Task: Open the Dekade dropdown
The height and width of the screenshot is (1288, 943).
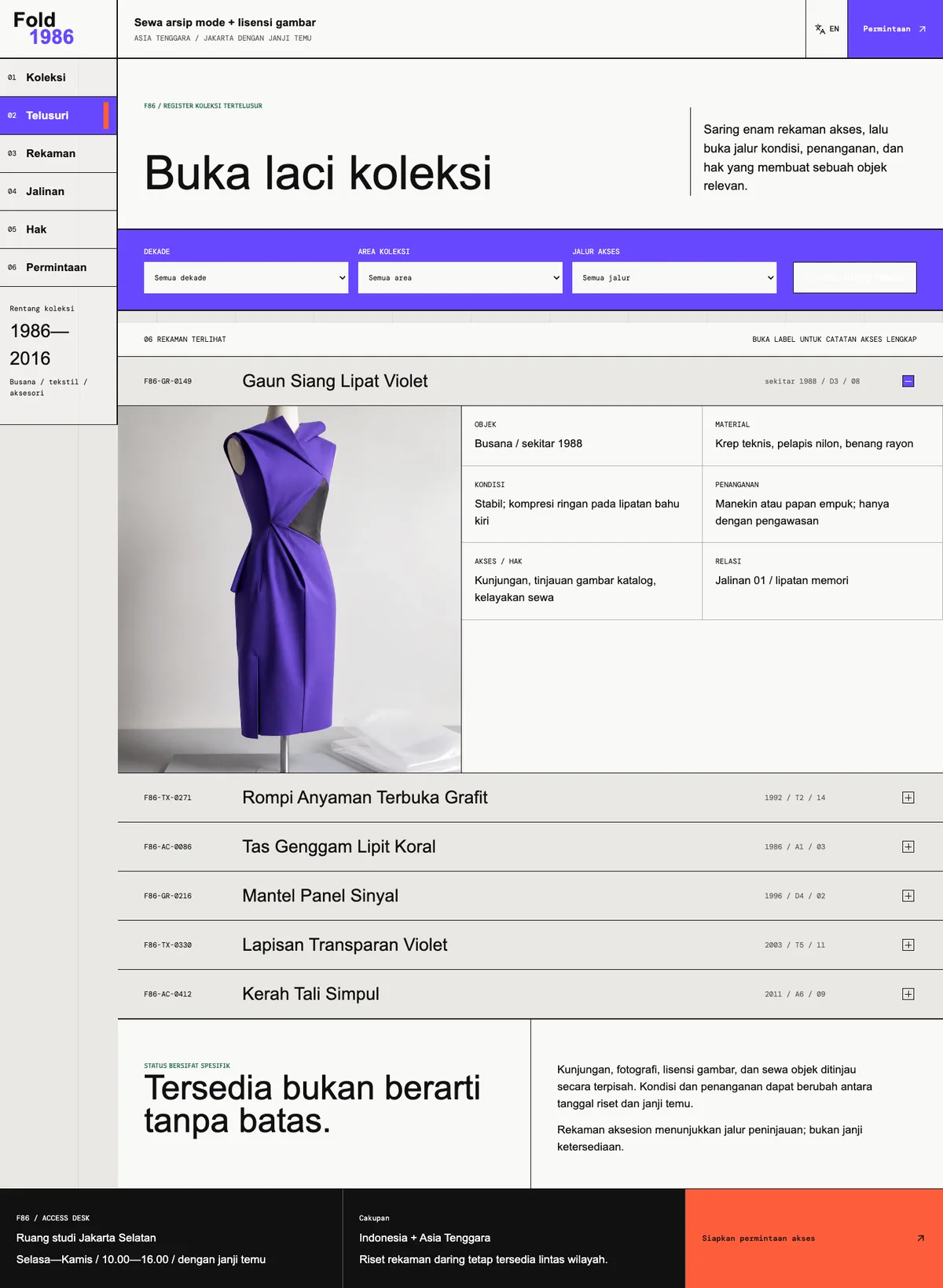Action: 246,277
